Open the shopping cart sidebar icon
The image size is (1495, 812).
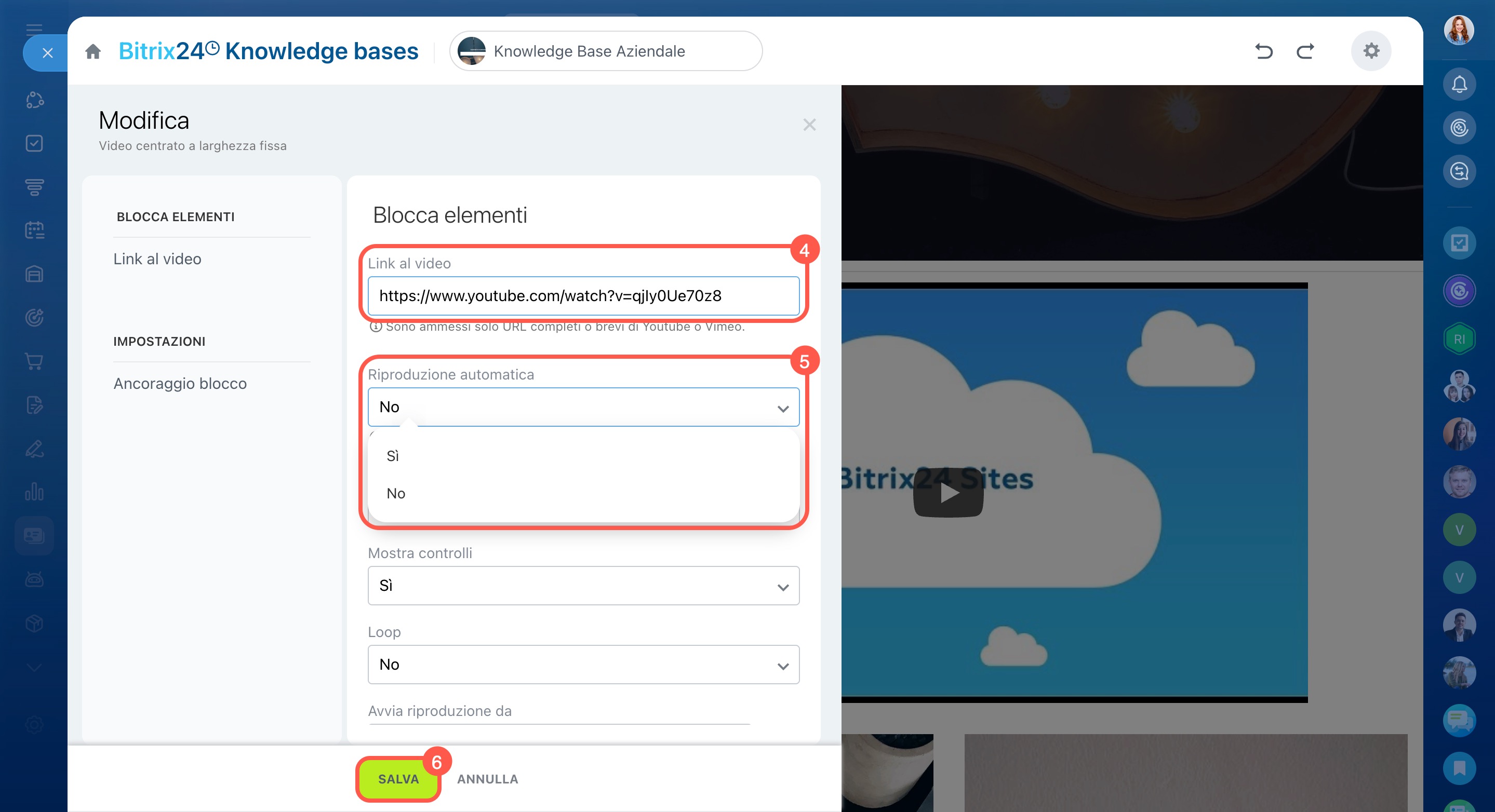[34, 361]
